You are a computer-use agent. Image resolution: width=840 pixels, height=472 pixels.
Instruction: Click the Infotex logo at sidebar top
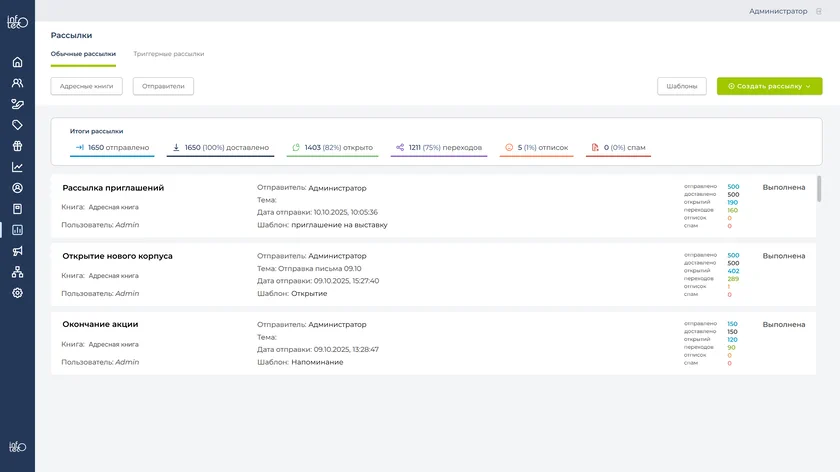pyautogui.click(x=17, y=22)
